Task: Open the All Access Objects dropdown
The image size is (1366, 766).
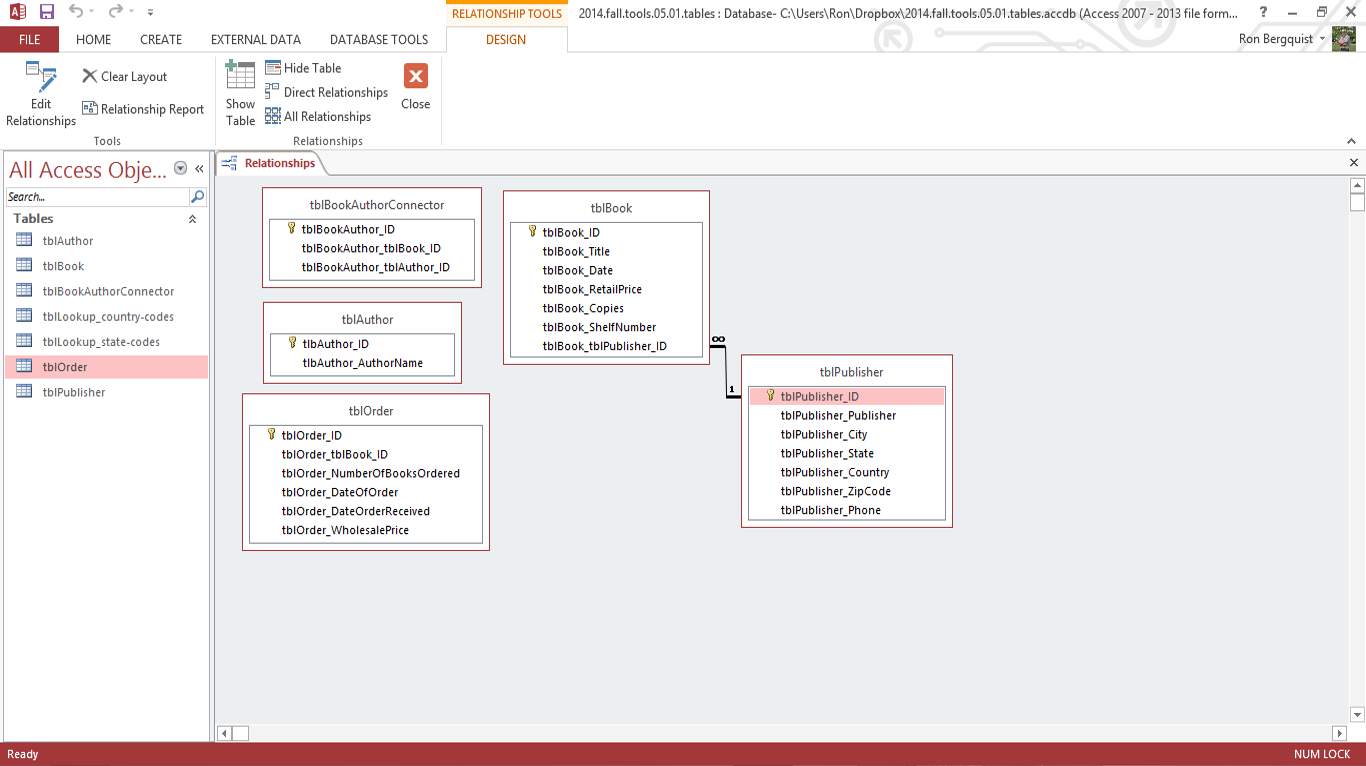Action: tap(181, 169)
